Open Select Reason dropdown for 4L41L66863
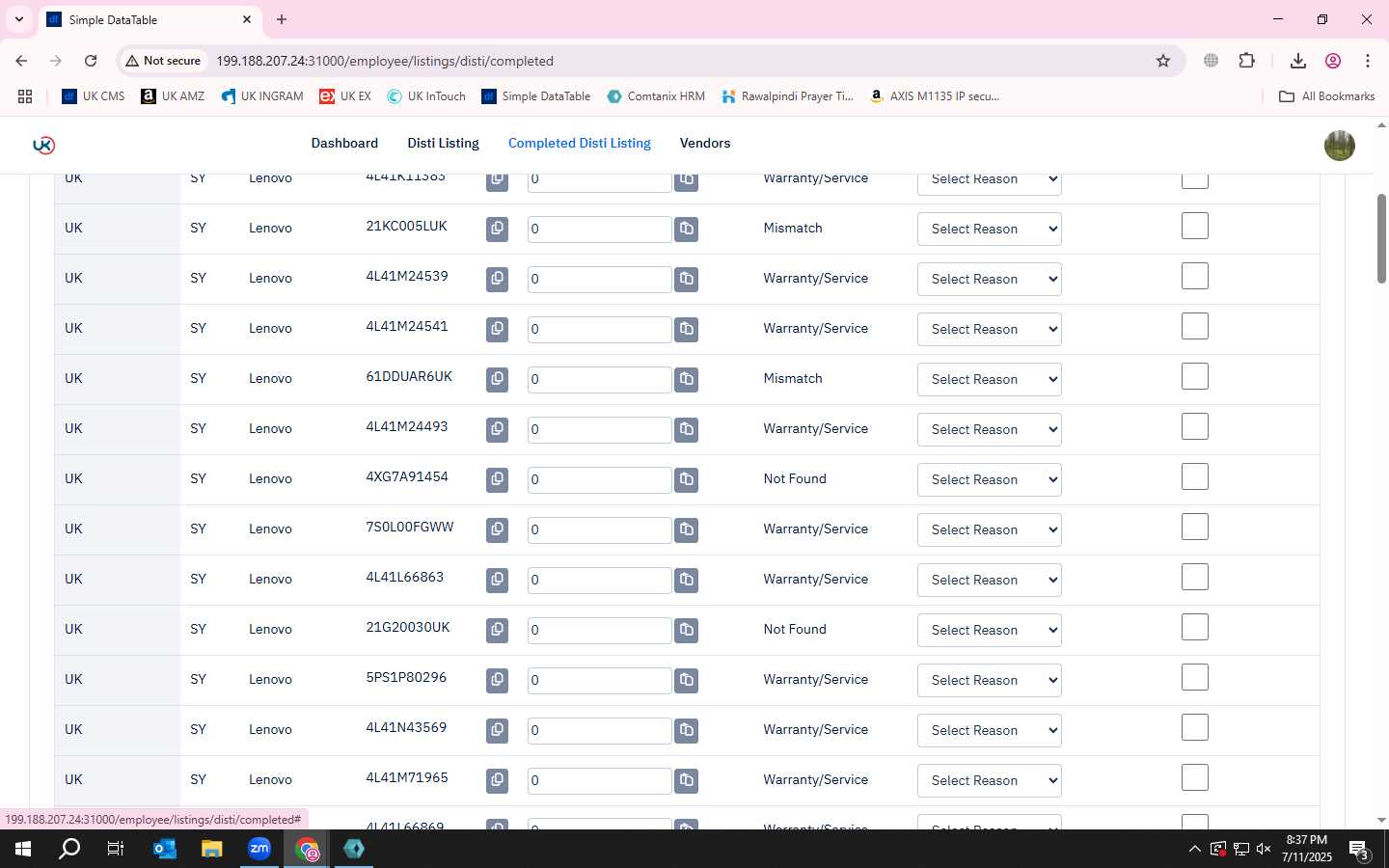 tap(989, 581)
